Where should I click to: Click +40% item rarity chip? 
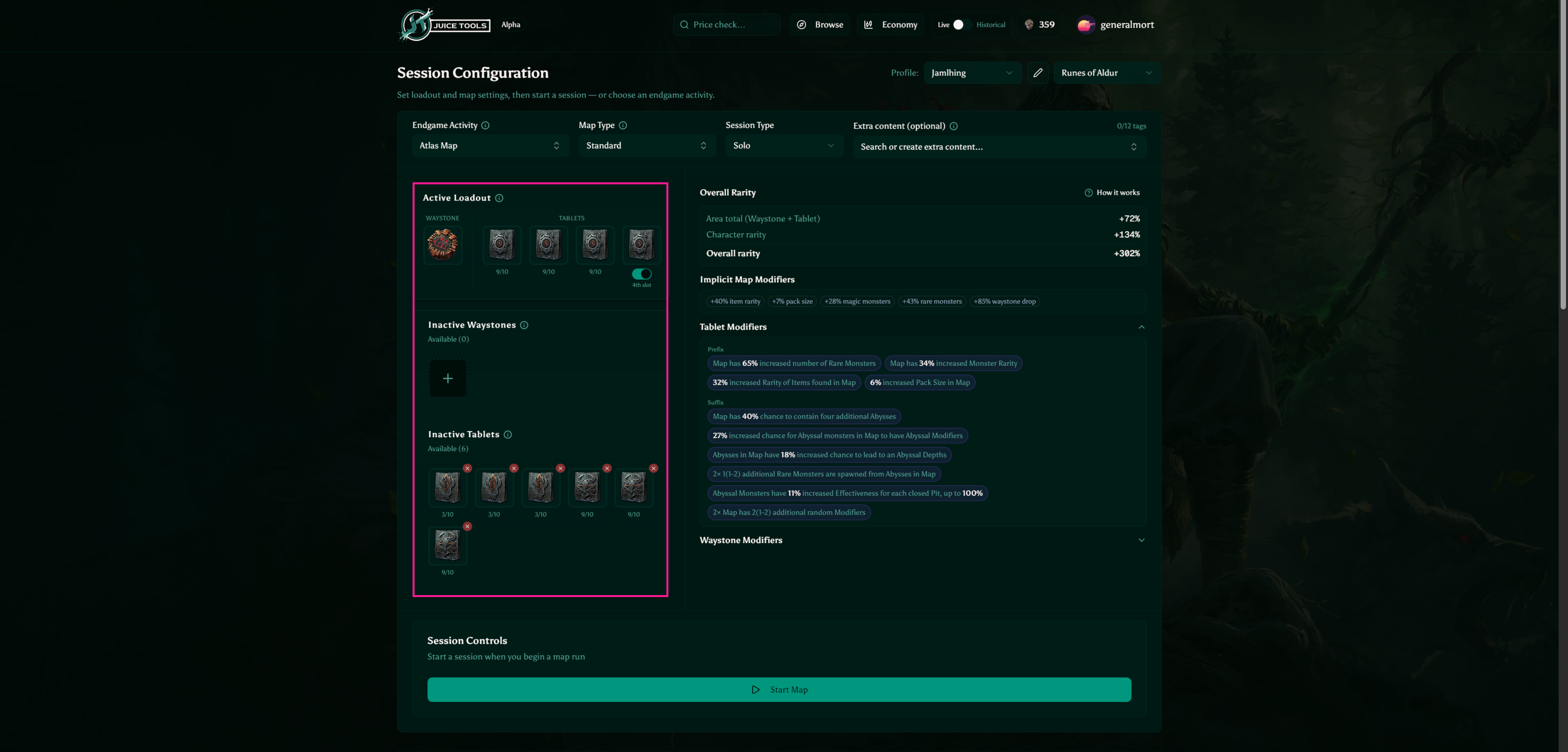(x=735, y=301)
